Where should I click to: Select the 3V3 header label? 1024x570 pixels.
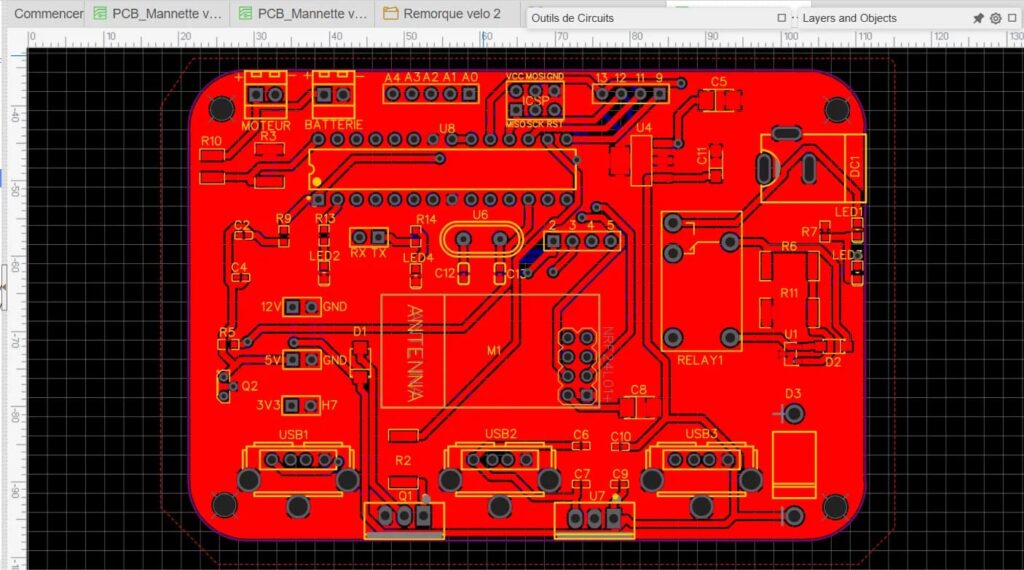268,405
